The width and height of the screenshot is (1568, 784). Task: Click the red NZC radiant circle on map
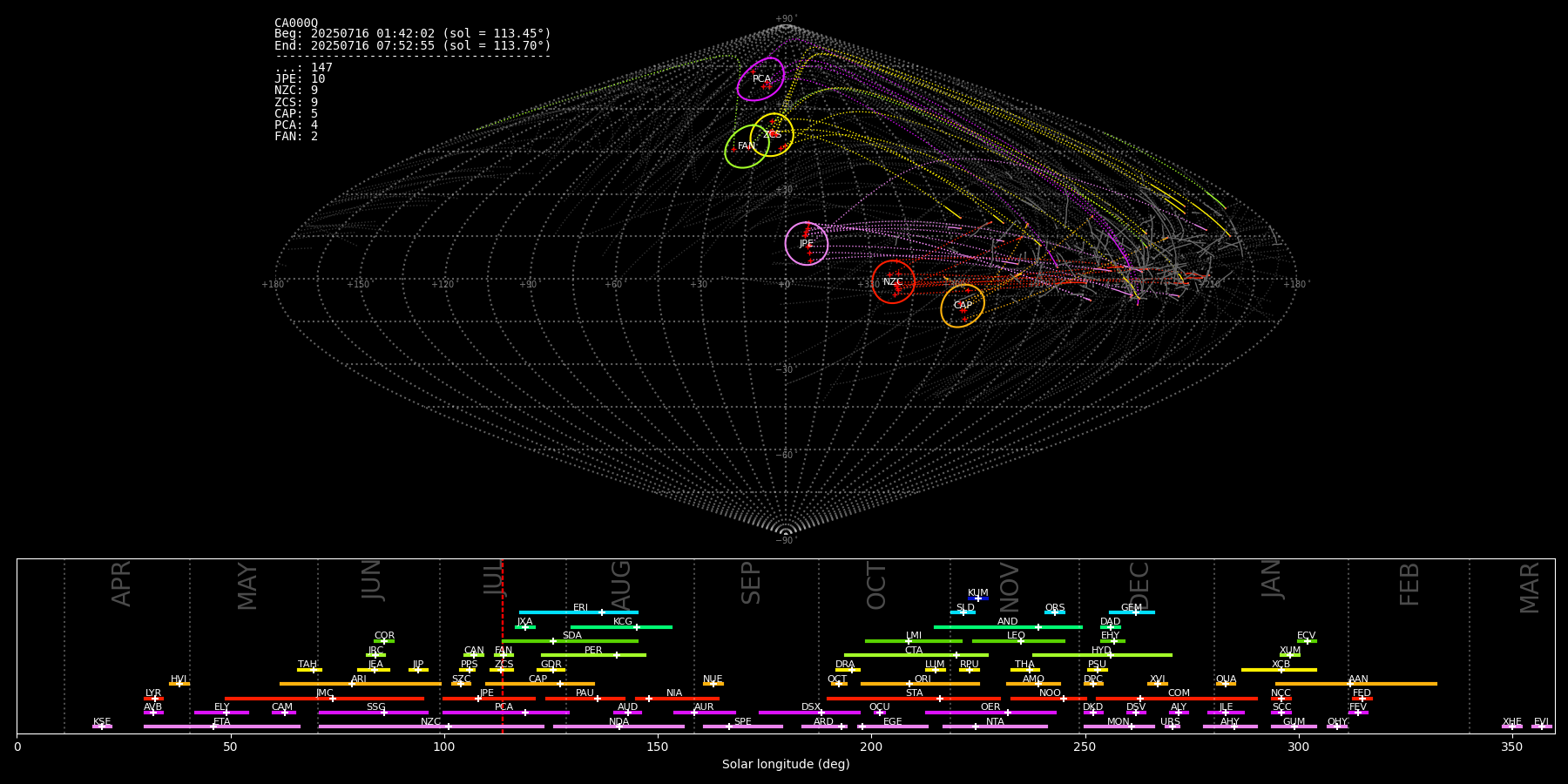(894, 281)
